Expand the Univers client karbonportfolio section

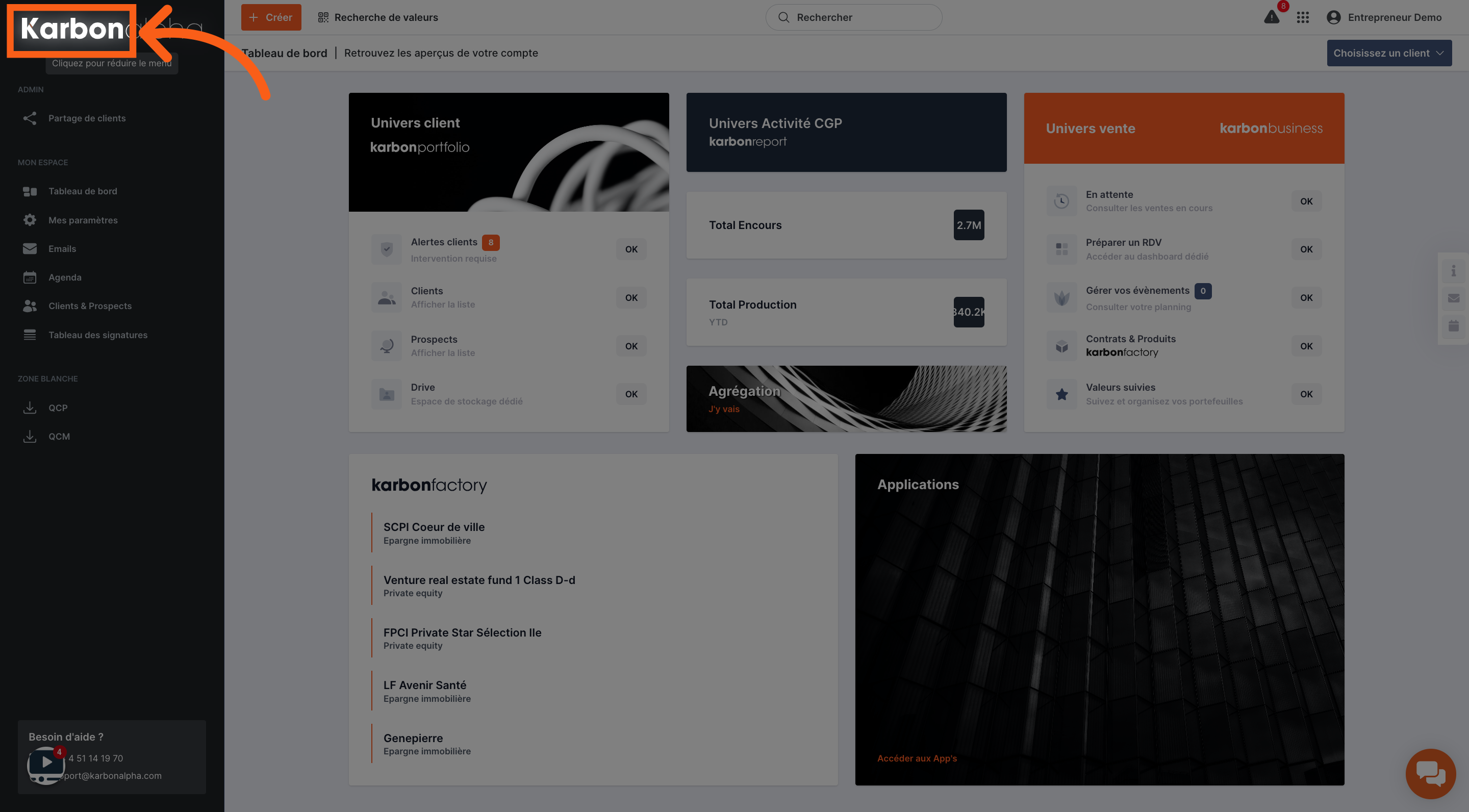[509, 151]
